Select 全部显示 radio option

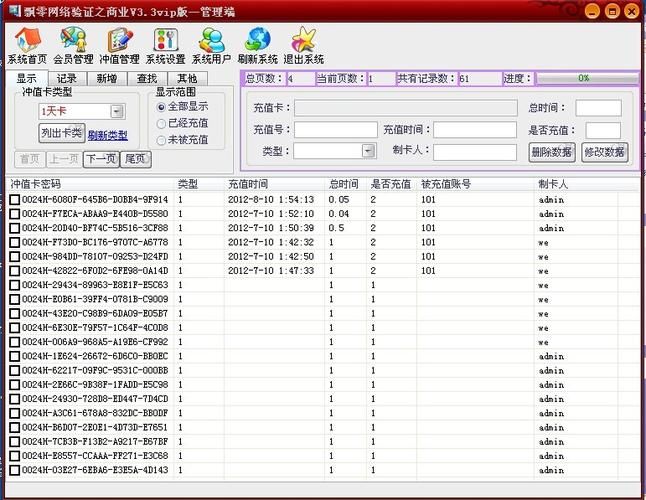(x=183, y=107)
